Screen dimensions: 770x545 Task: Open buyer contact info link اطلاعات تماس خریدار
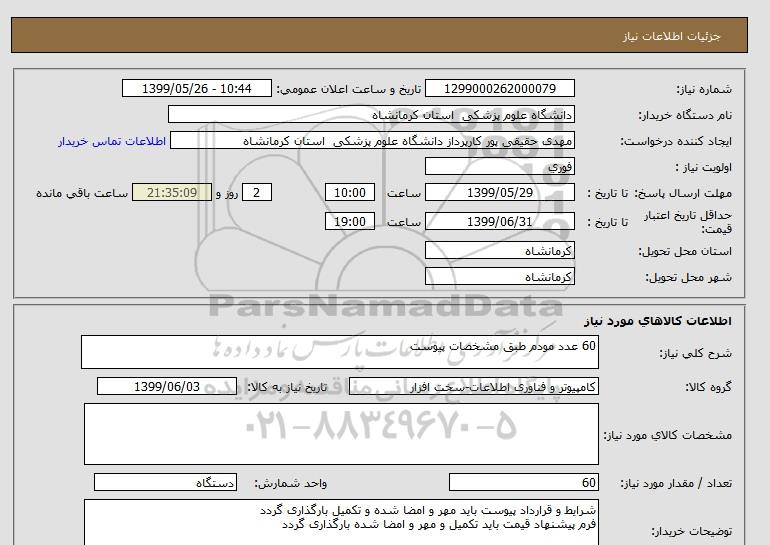click(112, 141)
